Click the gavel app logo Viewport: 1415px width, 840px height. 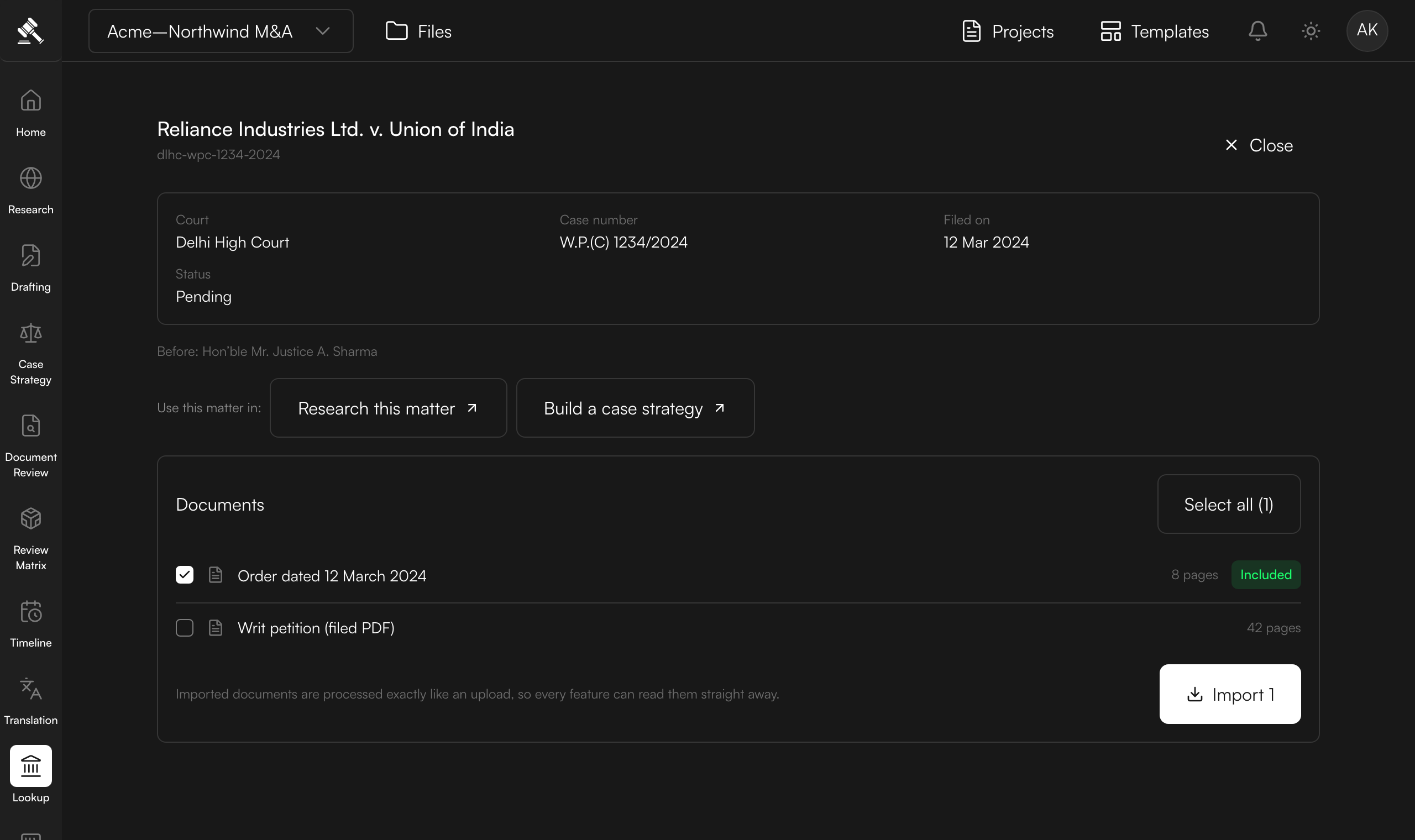[x=30, y=30]
